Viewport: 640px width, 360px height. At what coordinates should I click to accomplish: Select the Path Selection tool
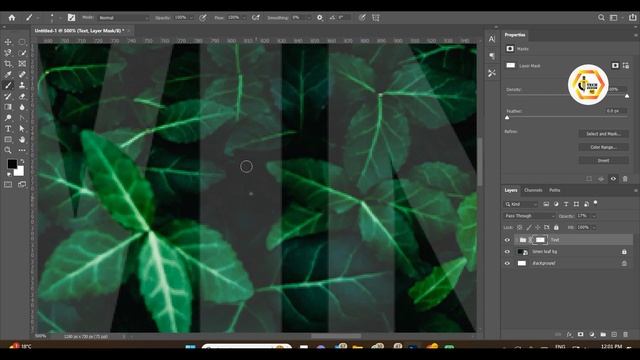pos(22,129)
